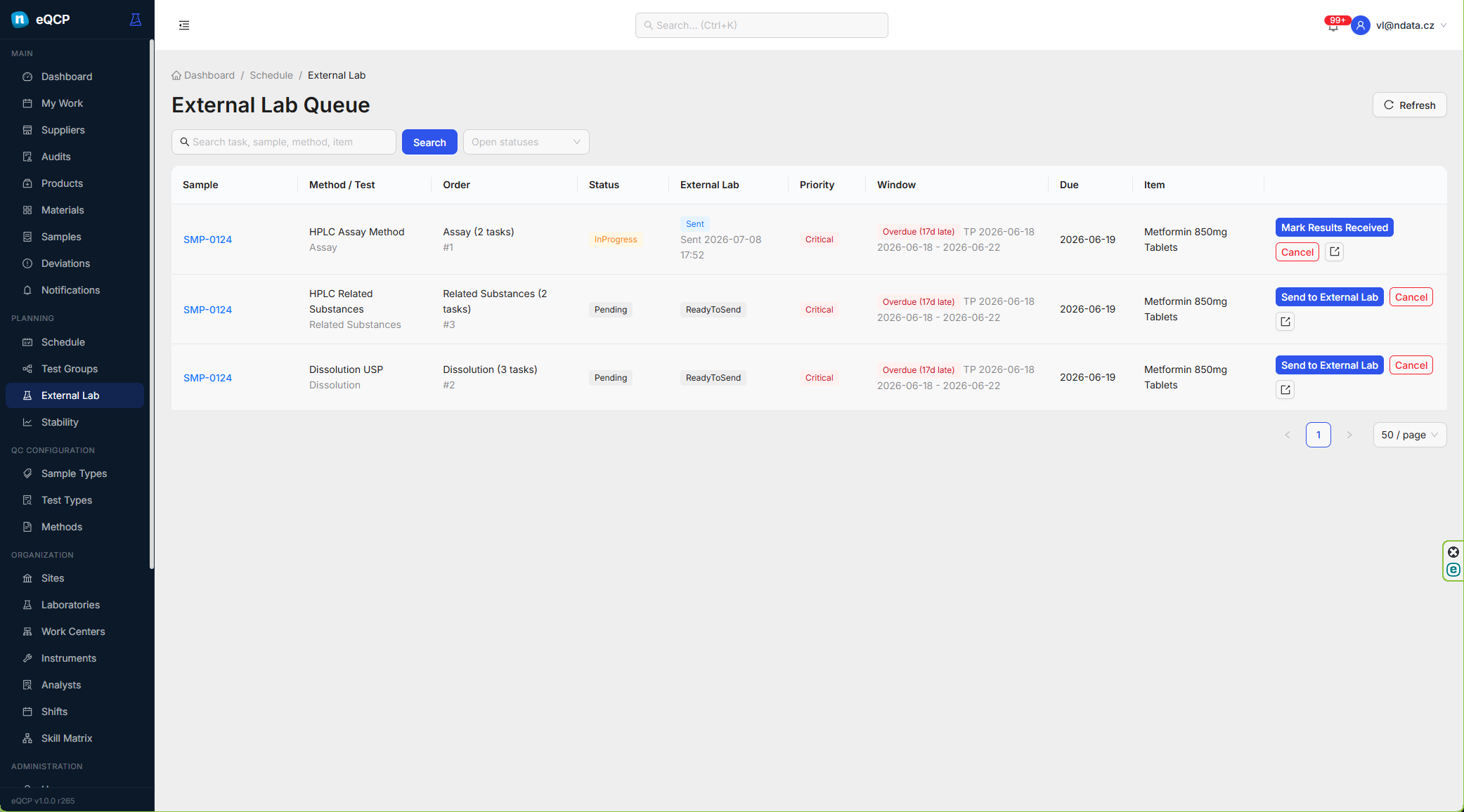The width and height of the screenshot is (1464, 812).
Task: Open the 50 / page size dropdown
Action: 1410,435
